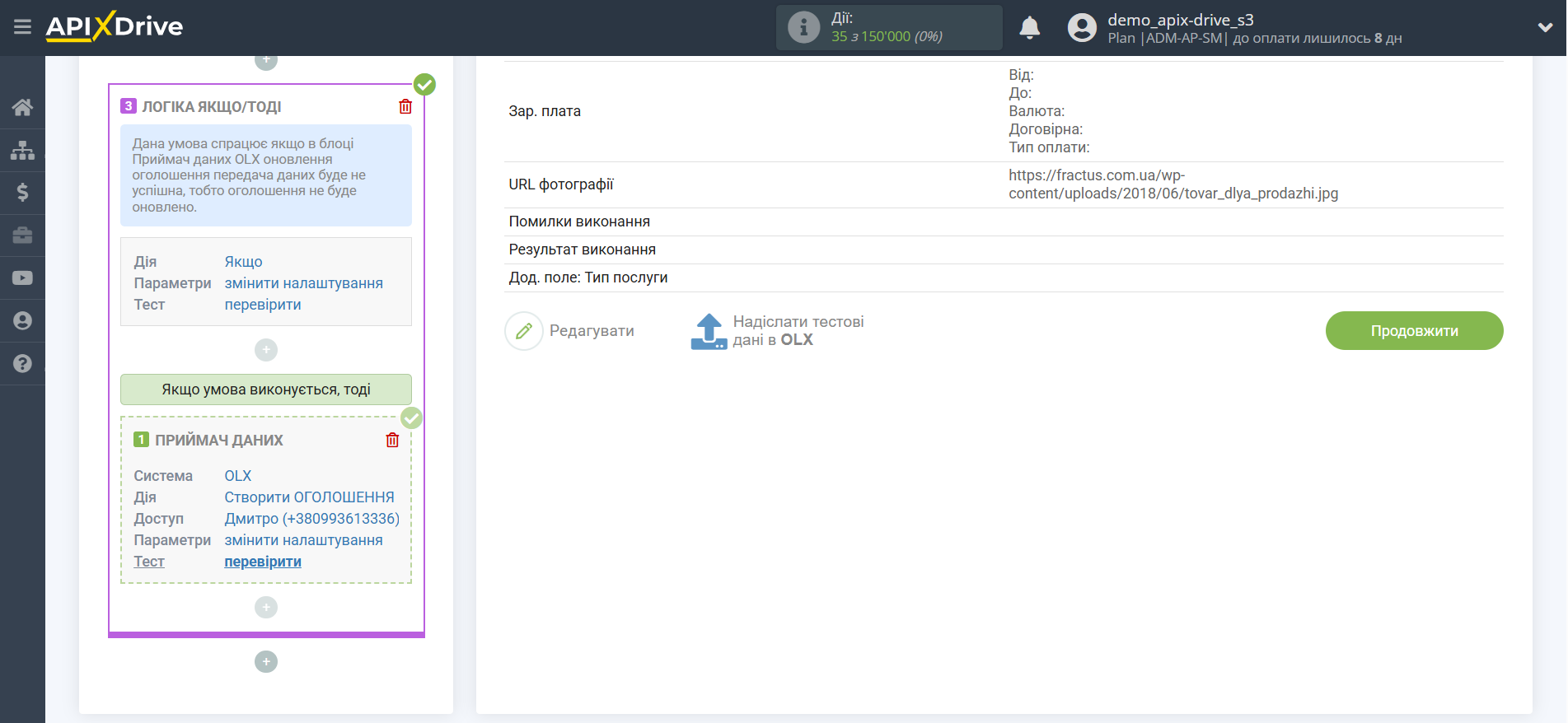Viewport: 1568px width, 723px height.
Task: Expand the account dropdown chevron
Action: point(1545,27)
